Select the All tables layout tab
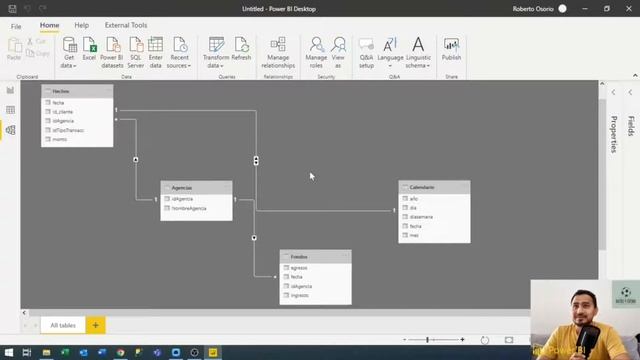This screenshot has height=360, width=640. pos(63,325)
